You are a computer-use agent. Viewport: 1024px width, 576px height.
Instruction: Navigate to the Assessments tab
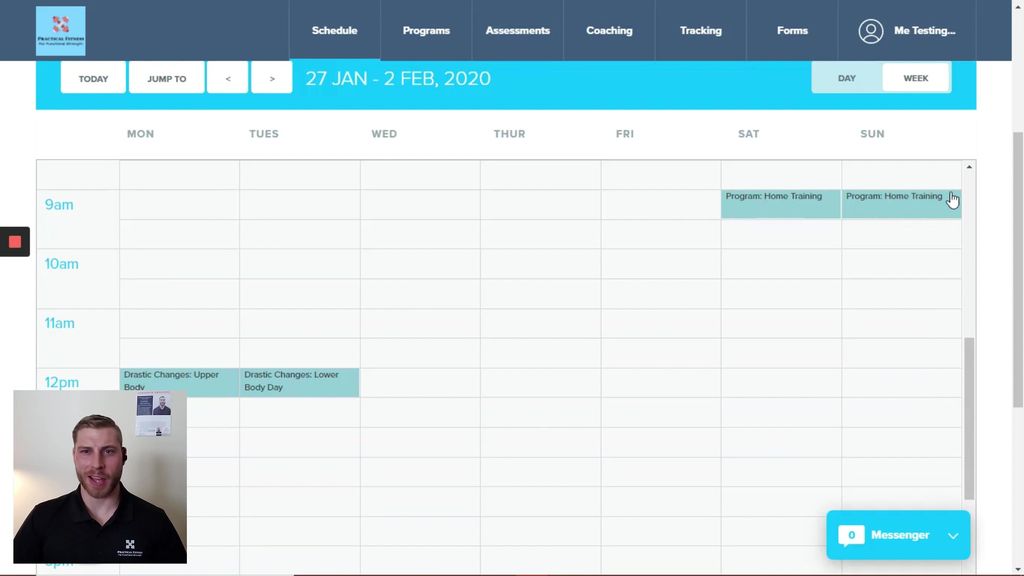pos(517,31)
